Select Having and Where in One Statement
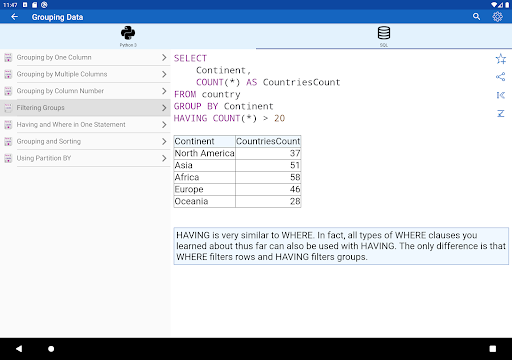 pyautogui.click(x=85, y=125)
